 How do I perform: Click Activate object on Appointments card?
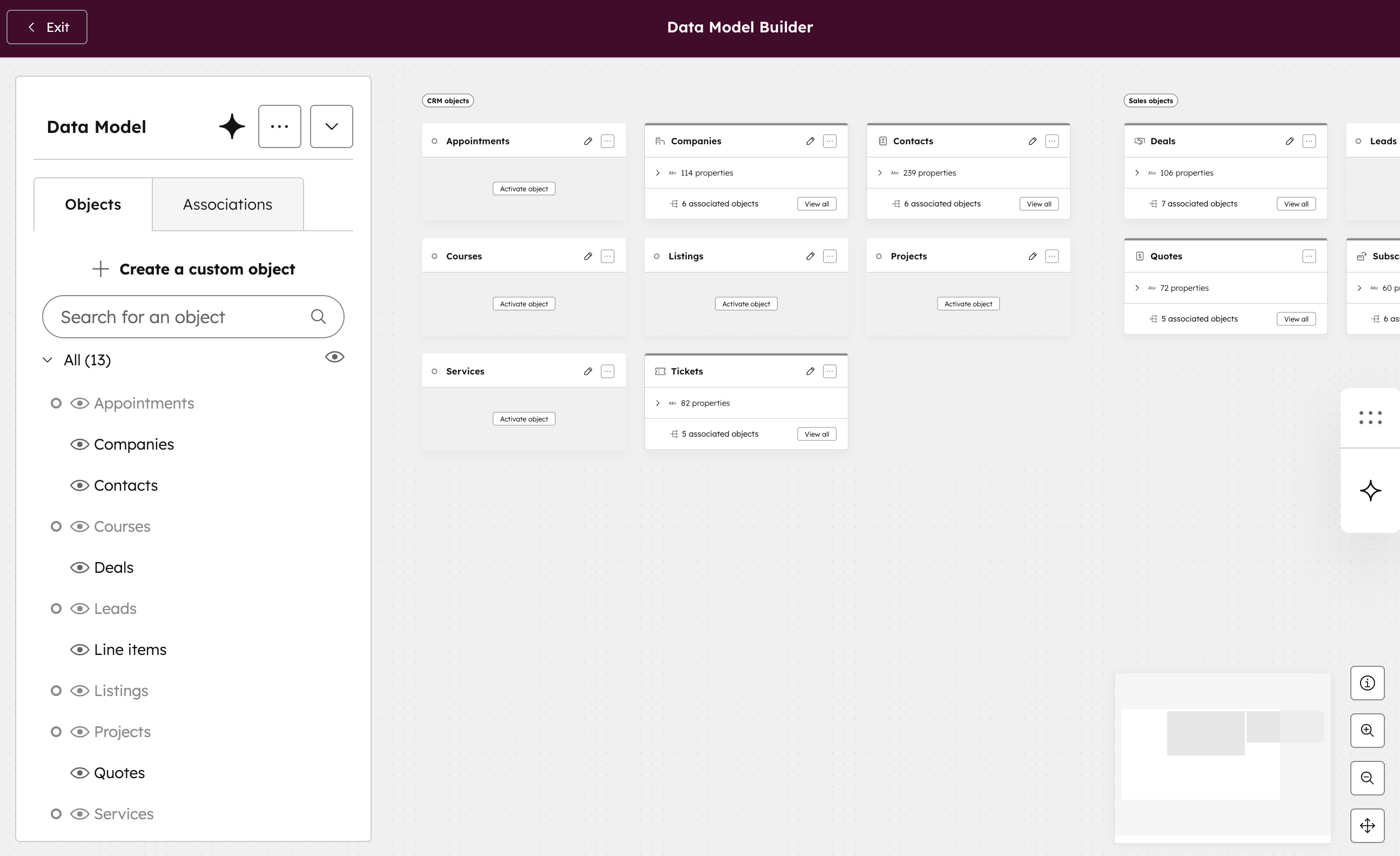pos(523,189)
